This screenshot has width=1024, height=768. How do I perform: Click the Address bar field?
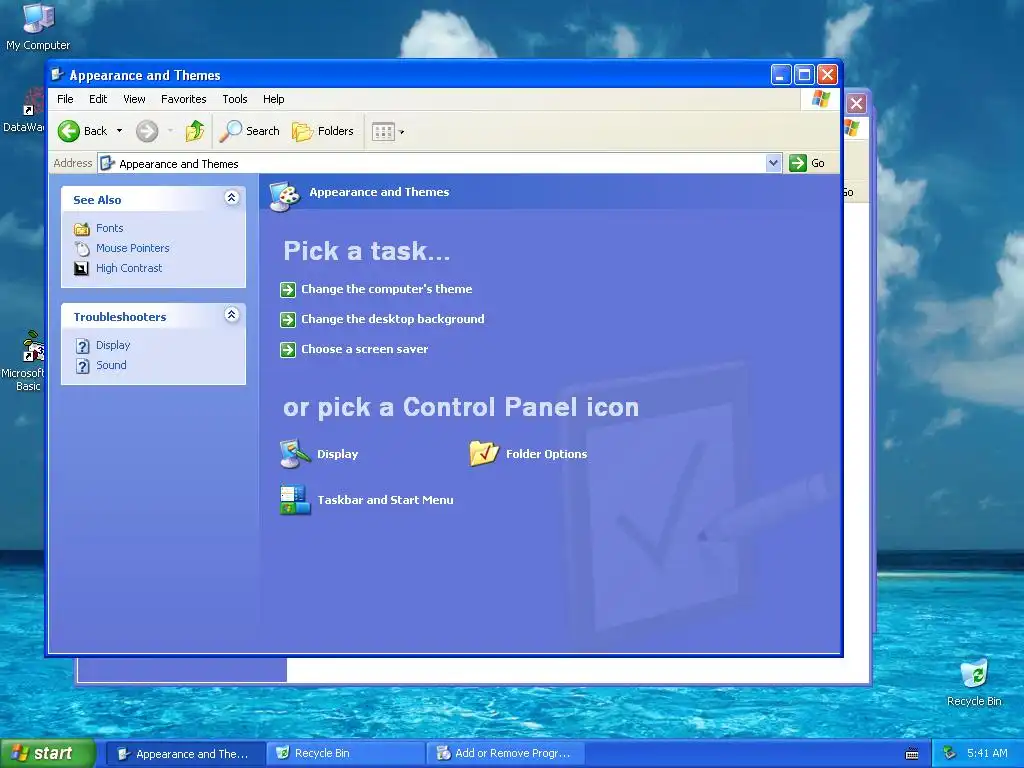coord(439,163)
